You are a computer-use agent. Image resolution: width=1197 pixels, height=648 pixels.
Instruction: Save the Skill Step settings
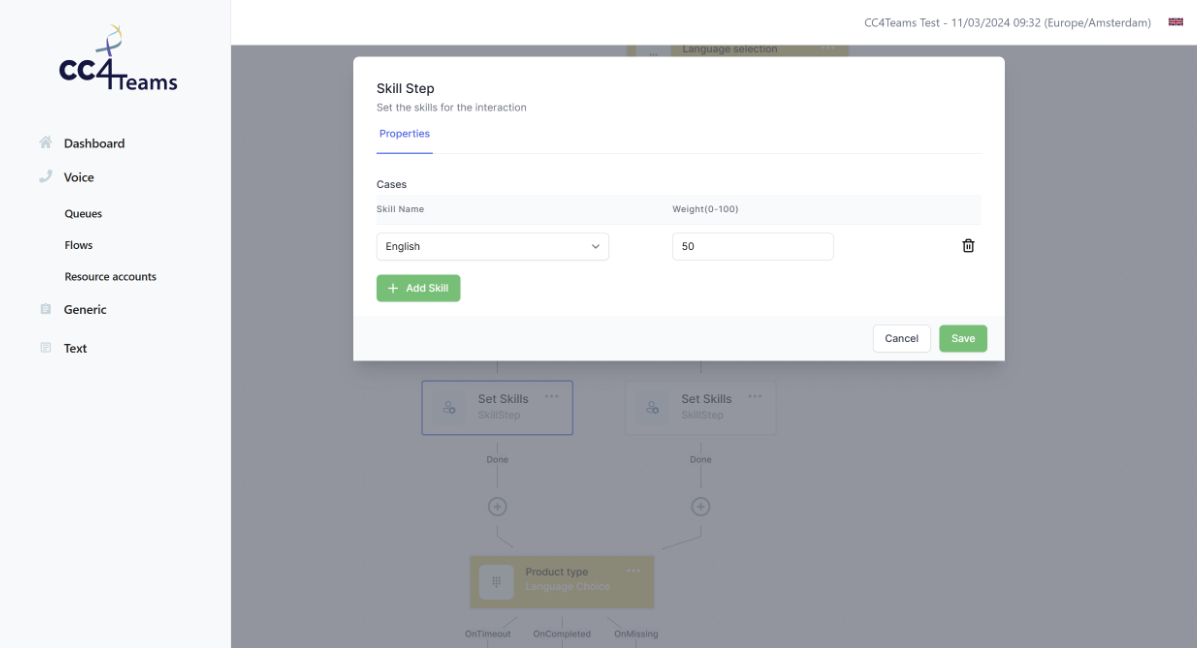click(963, 338)
